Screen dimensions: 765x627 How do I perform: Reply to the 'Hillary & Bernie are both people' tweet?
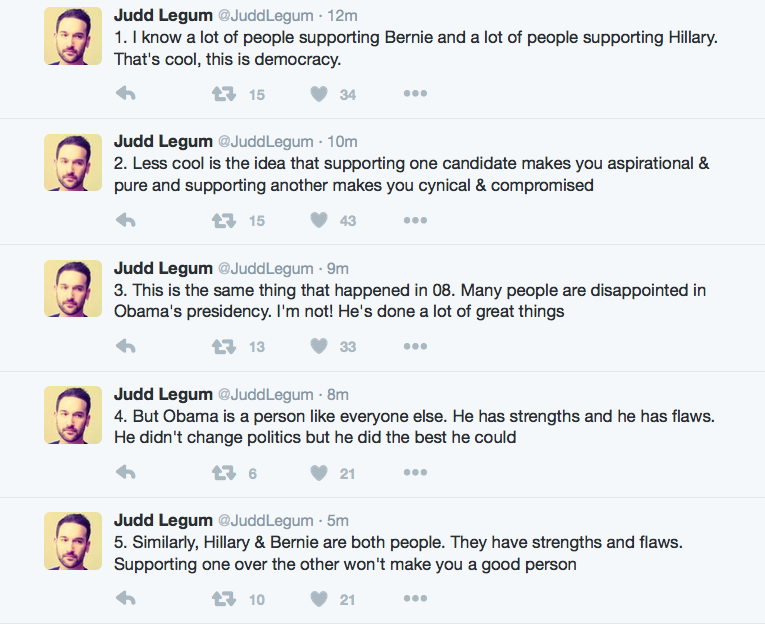point(126,598)
